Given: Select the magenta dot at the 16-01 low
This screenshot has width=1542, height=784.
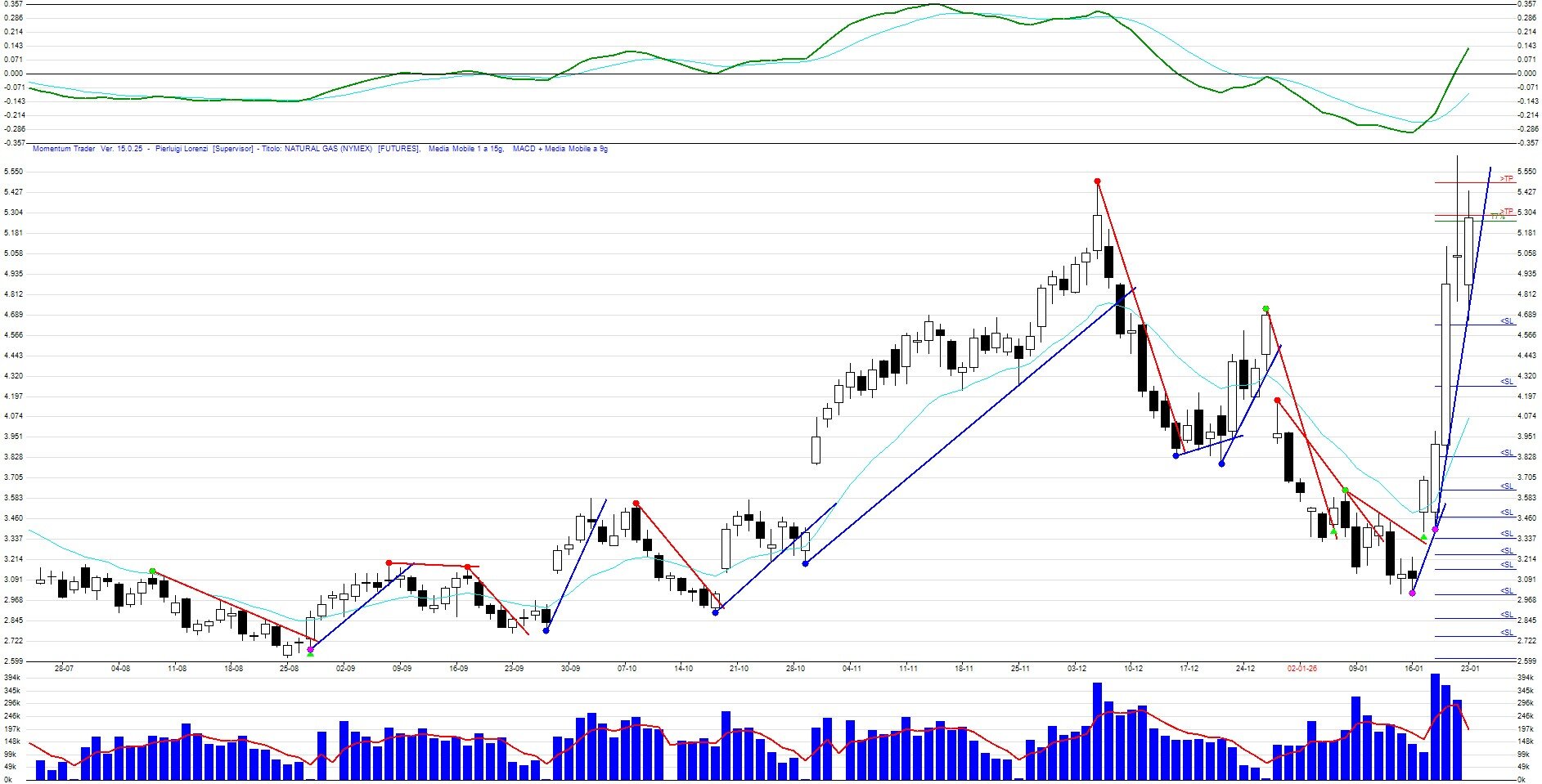Looking at the screenshot, I should coord(1412,593).
